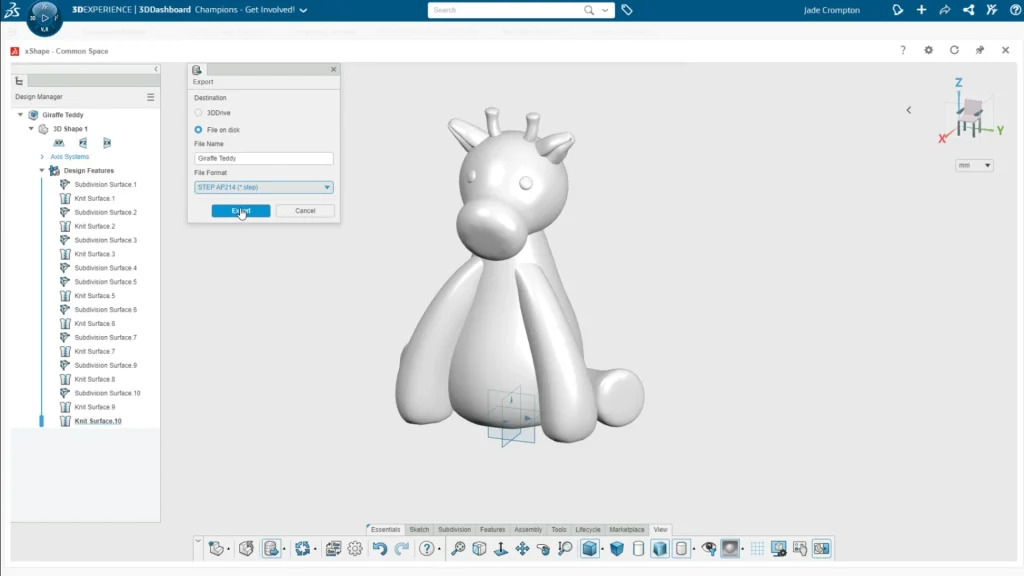Select the 3DDrive destination option
The height and width of the screenshot is (576, 1024).
198,113
